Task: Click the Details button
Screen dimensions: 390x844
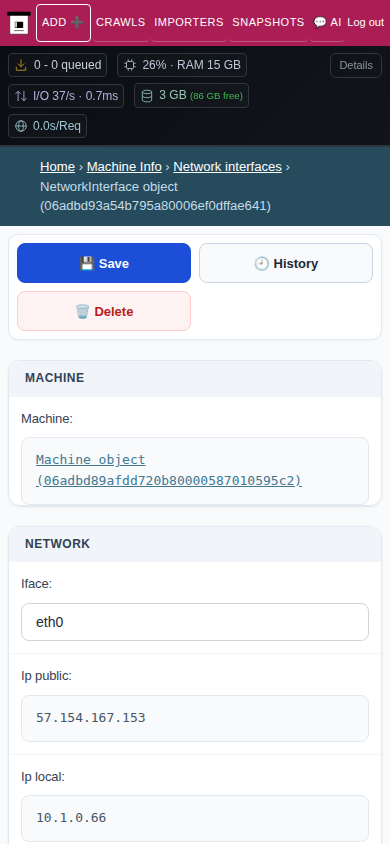Action: tap(356, 66)
